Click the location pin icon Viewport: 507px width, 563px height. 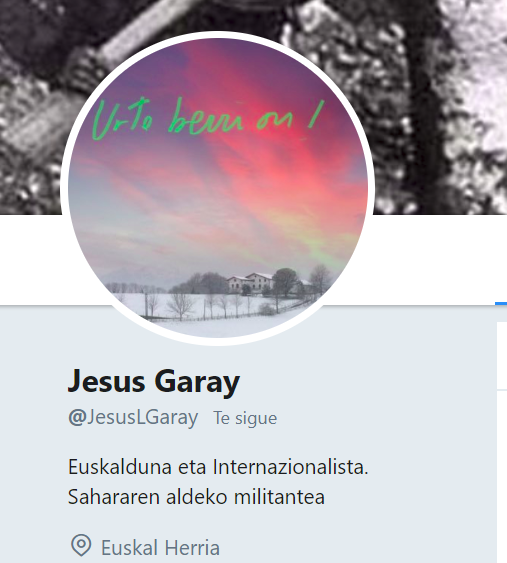pyautogui.click(x=81, y=545)
